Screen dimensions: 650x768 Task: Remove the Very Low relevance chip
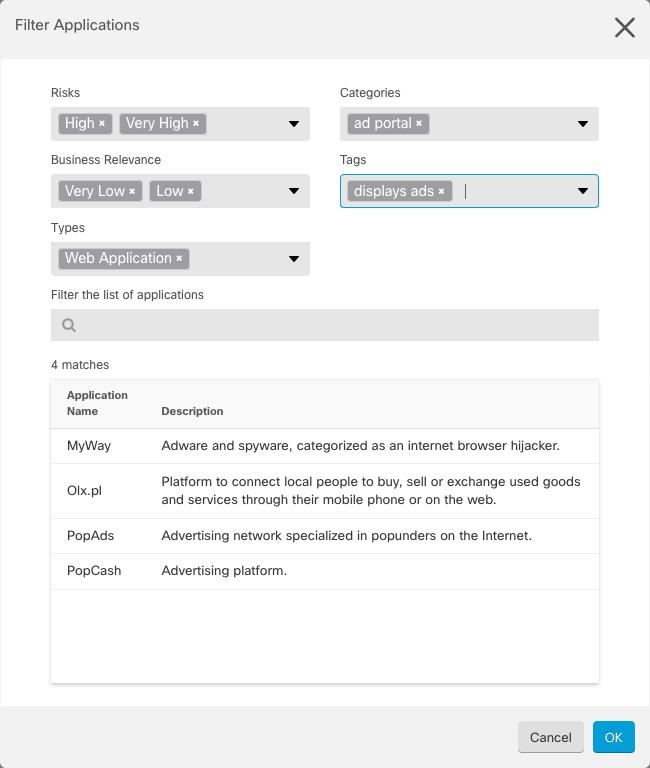pyautogui.click(x=132, y=191)
